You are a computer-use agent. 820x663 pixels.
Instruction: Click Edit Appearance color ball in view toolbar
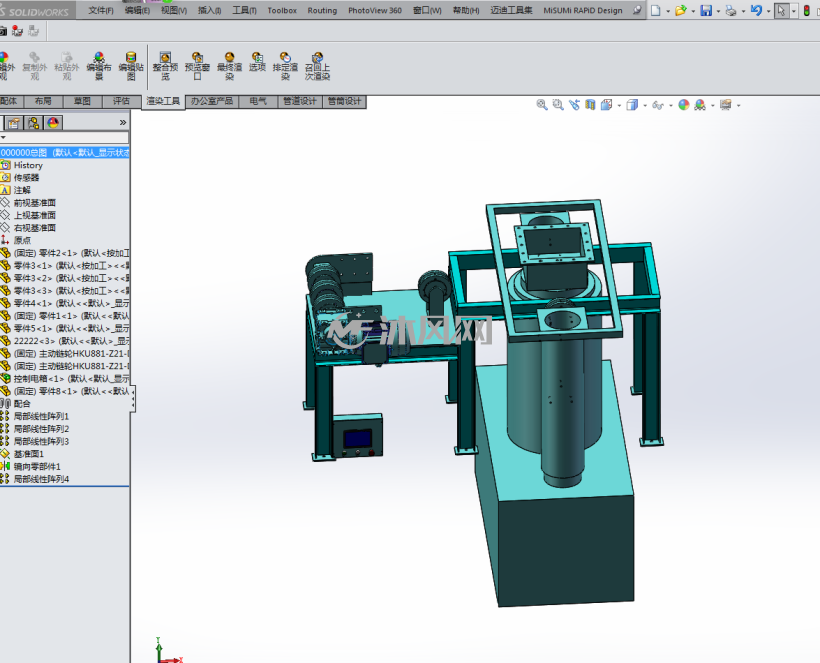pos(684,105)
